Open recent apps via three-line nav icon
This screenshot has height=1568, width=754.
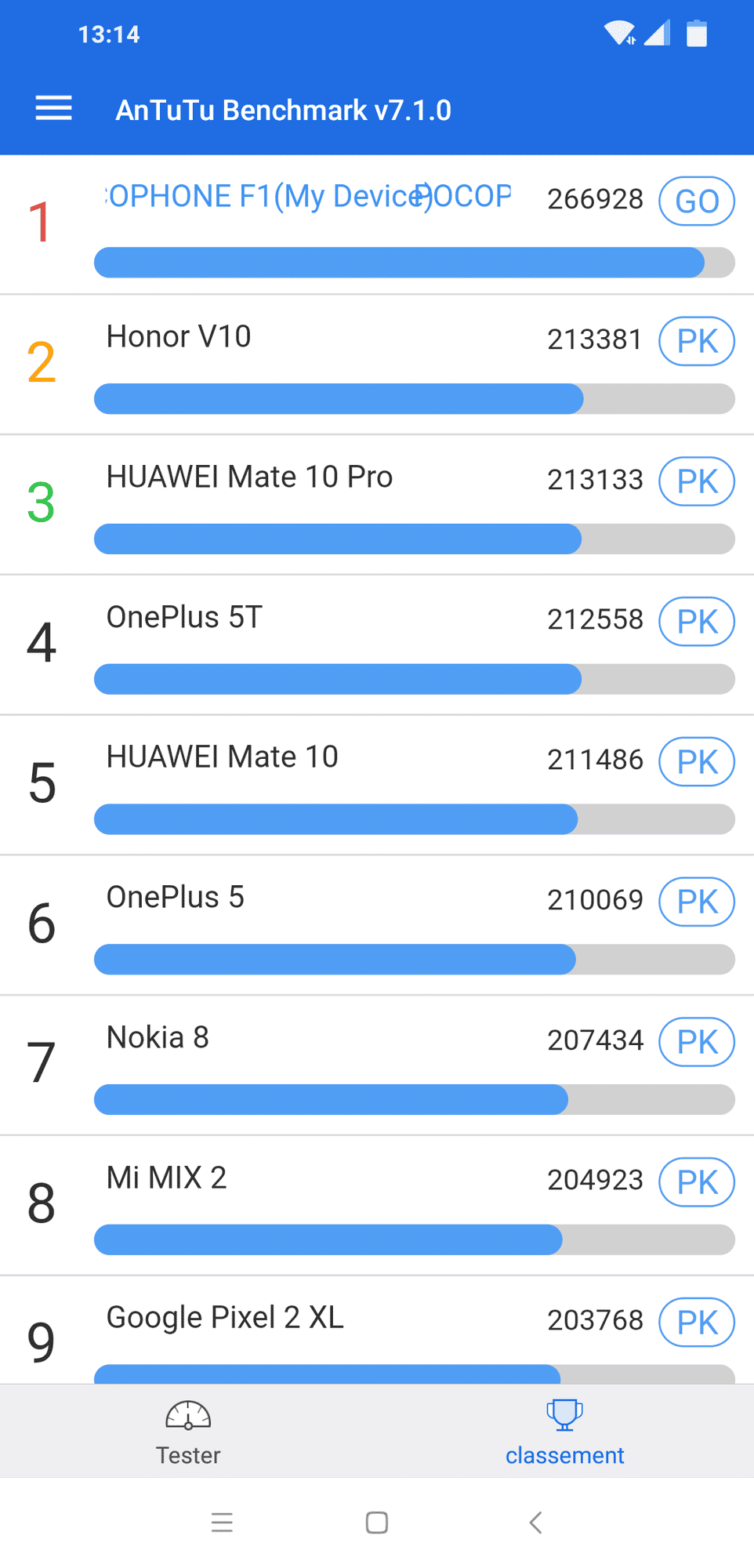(x=222, y=1523)
